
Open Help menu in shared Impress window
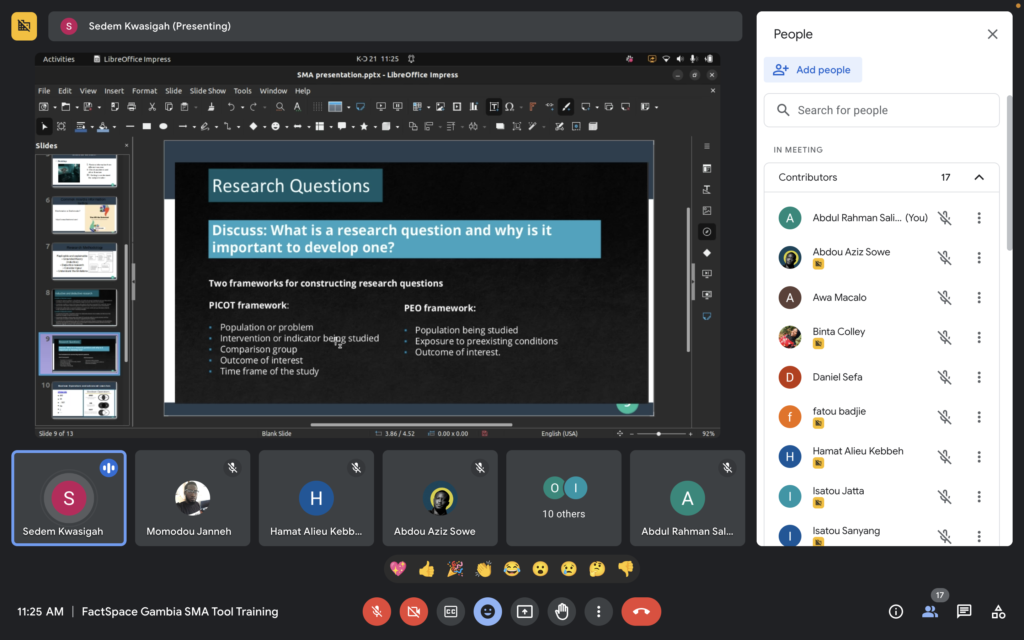[302, 91]
